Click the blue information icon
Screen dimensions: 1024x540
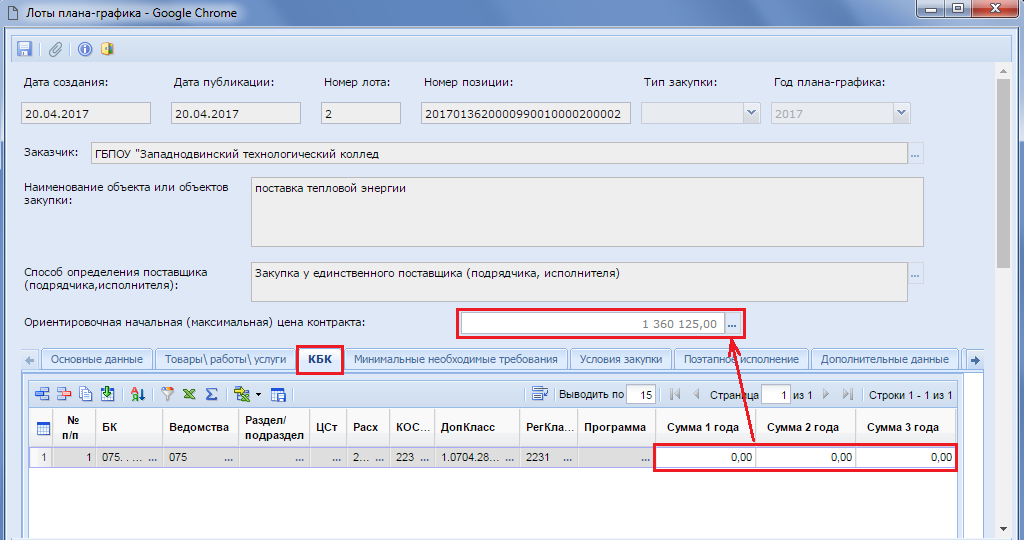85,49
